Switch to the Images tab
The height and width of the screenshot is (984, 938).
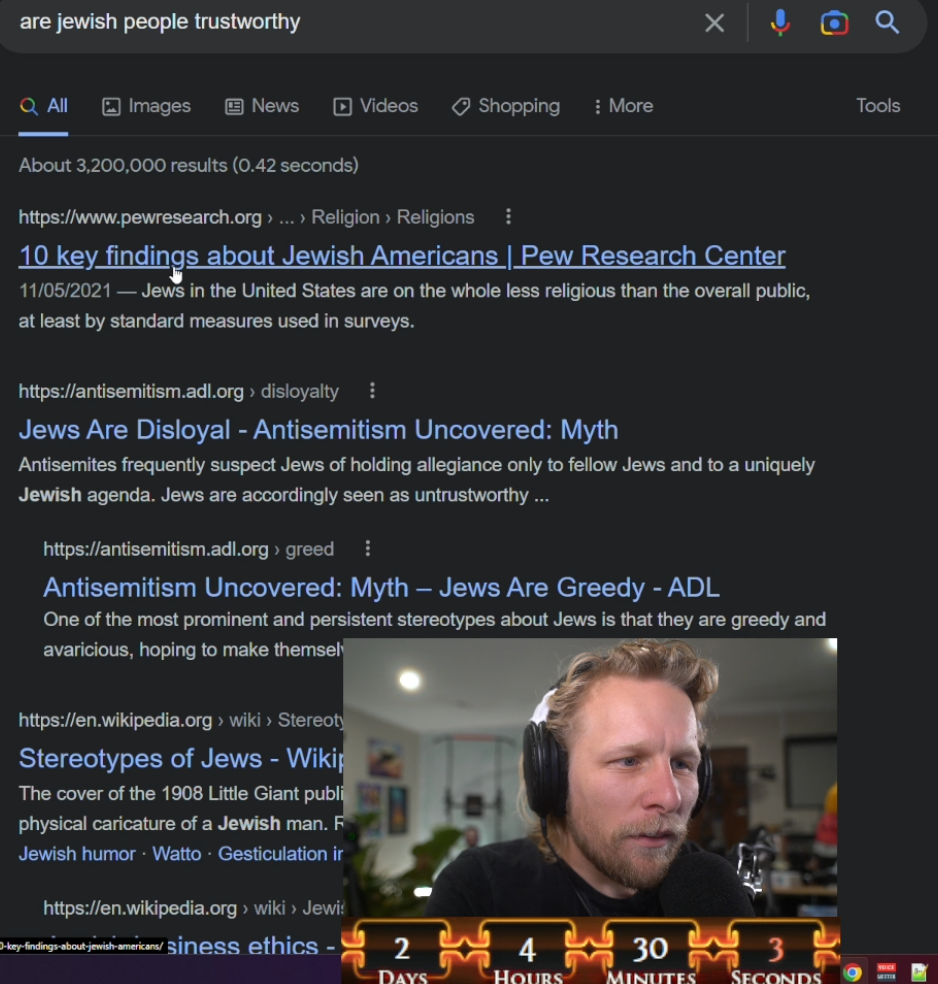pyautogui.click(x=146, y=106)
